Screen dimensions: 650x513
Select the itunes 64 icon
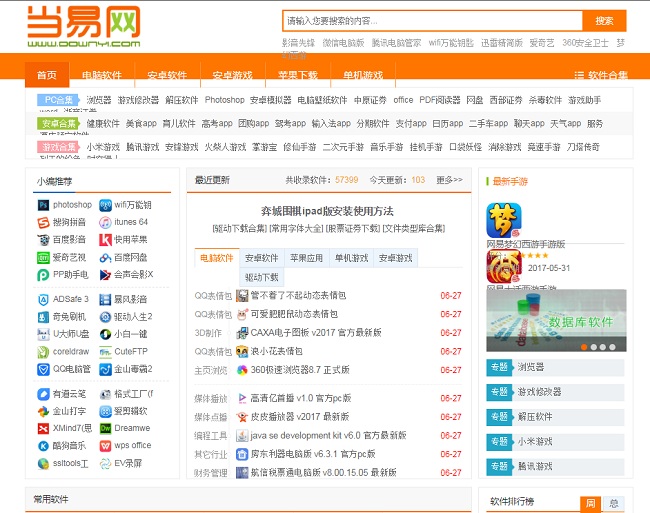[105, 223]
